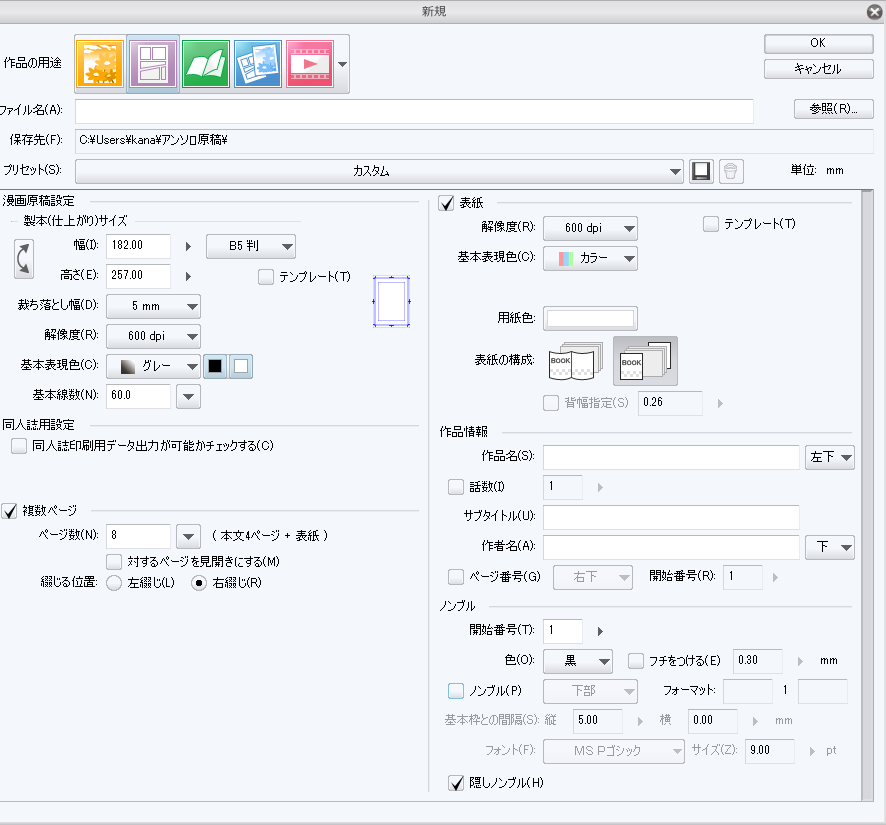Open height slider arrow next to 257.00
This screenshot has height=825, width=886.
[188, 276]
